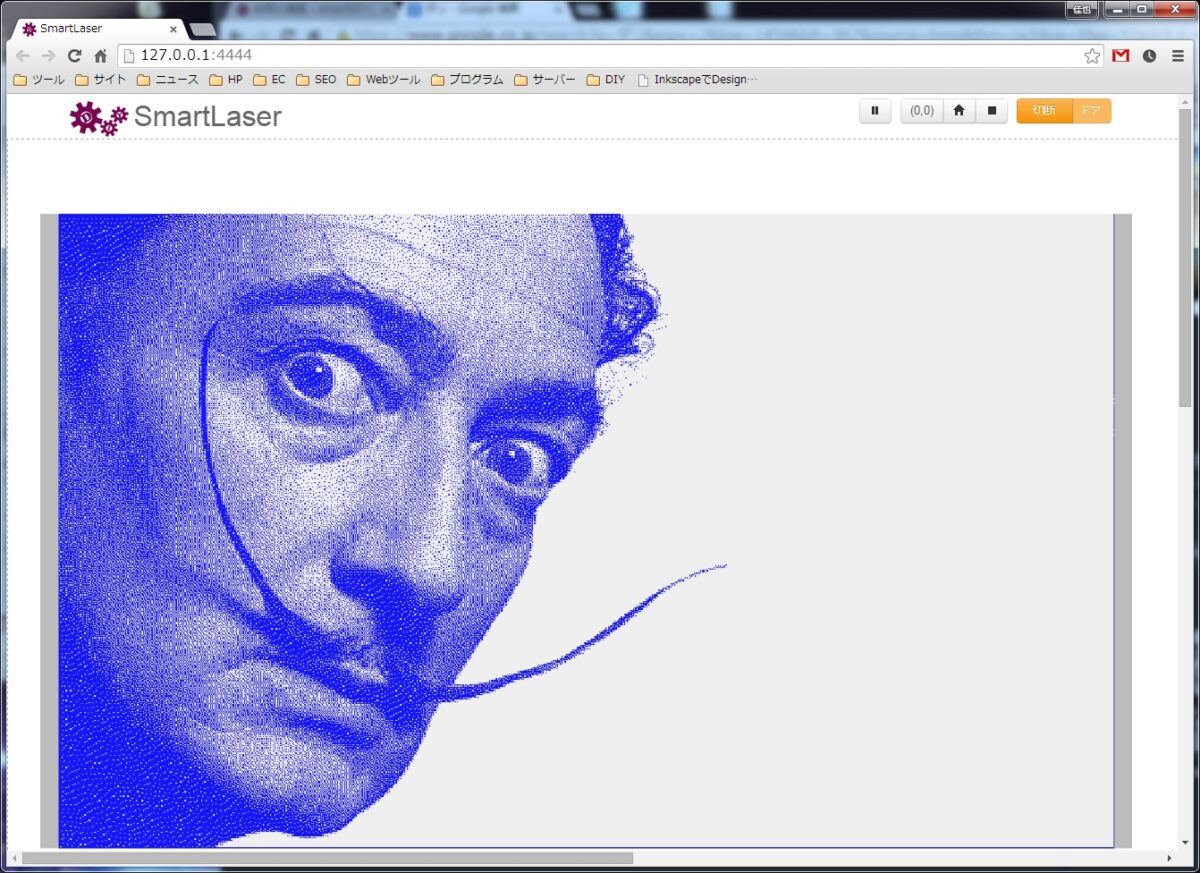The width and height of the screenshot is (1200, 873).
Task: Click the horizontal scrollbar thumb
Action: [x=327, y=858]
